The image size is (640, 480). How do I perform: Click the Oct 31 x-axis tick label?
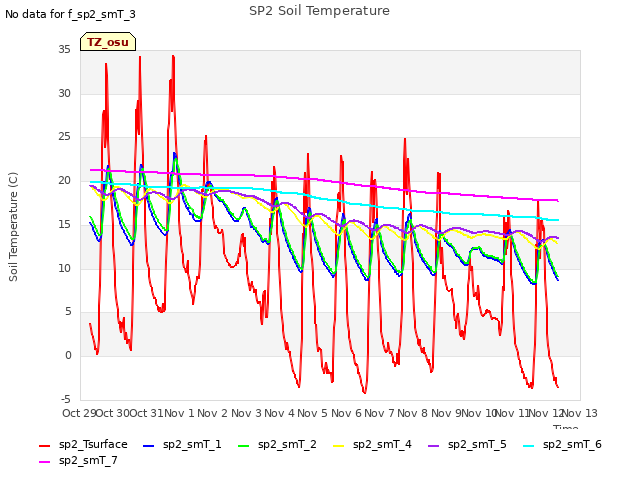pos(147,413)
